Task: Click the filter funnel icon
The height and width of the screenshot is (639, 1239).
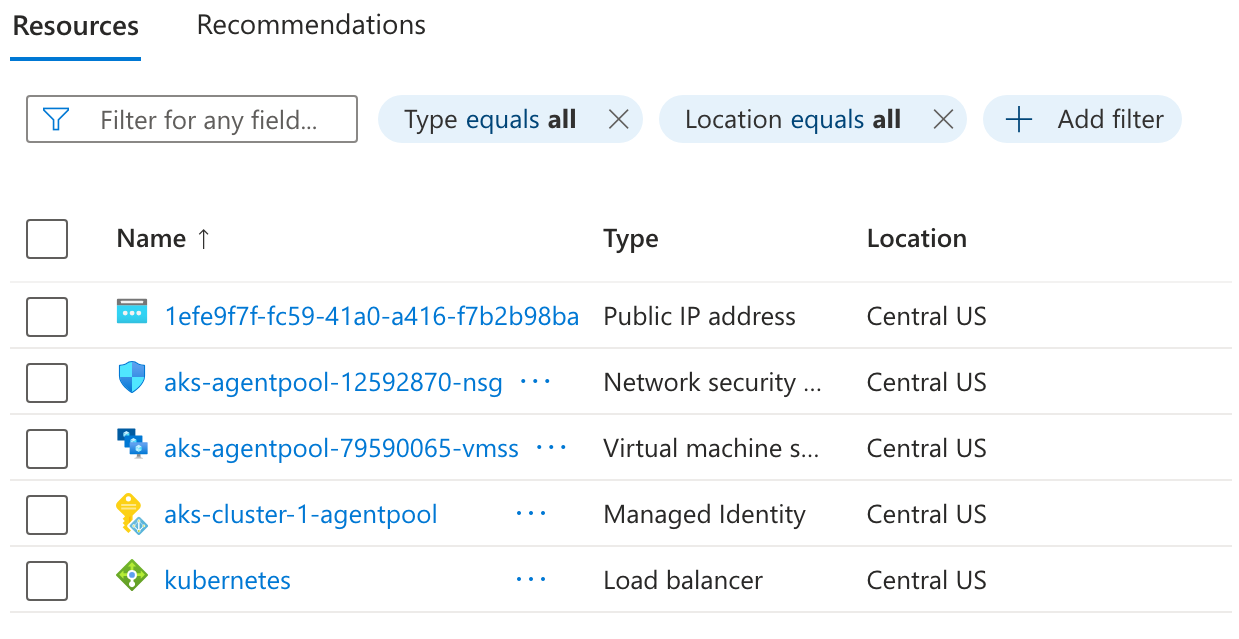Action: [56, 120]
